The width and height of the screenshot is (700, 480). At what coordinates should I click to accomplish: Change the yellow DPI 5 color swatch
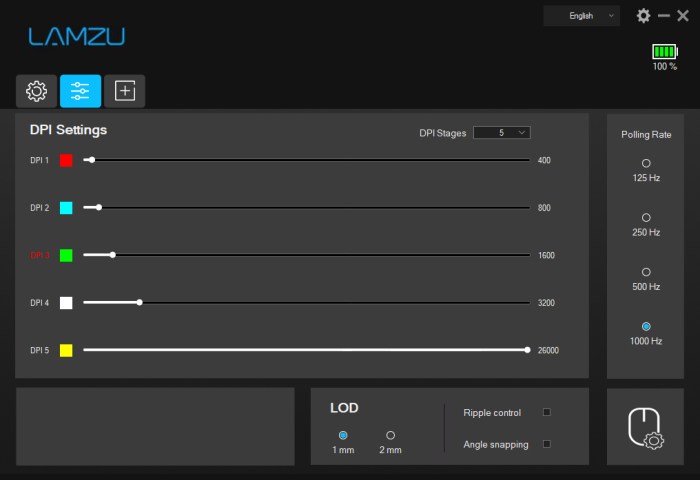(66, 350)
